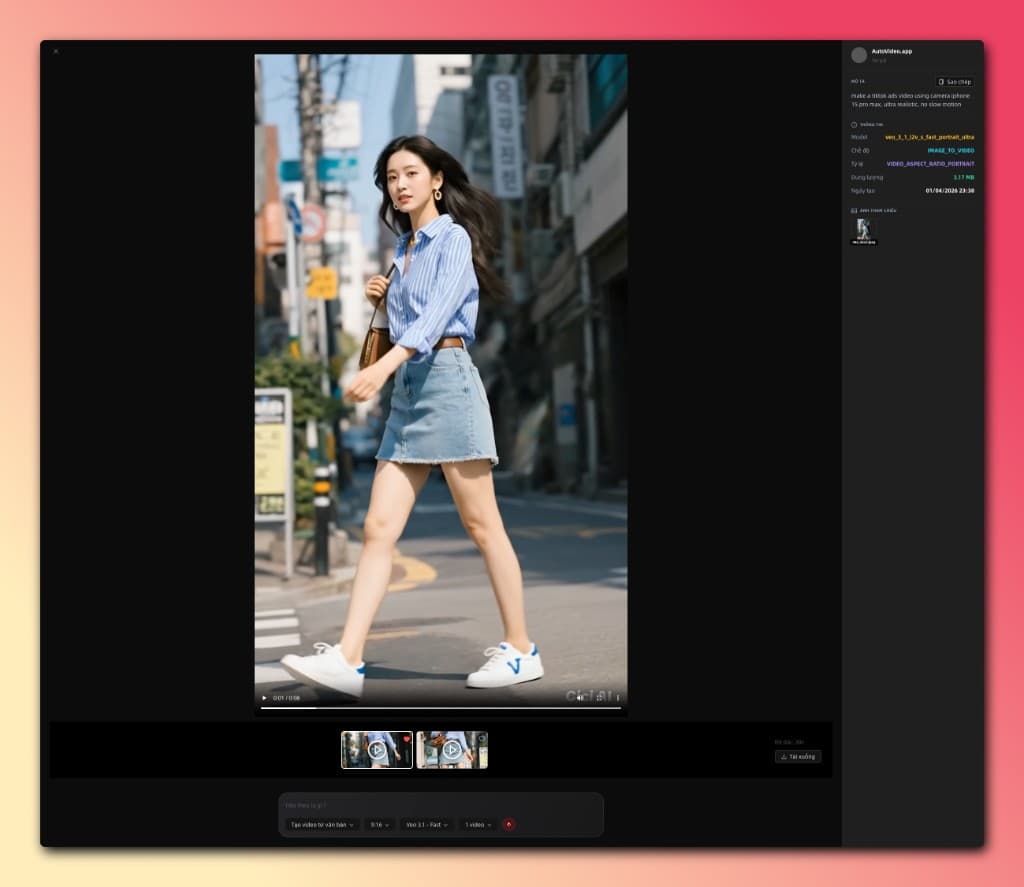Select the reference image thumbnail in the sidebar
The image size is (1024, 887).
[x=863, y=229]
